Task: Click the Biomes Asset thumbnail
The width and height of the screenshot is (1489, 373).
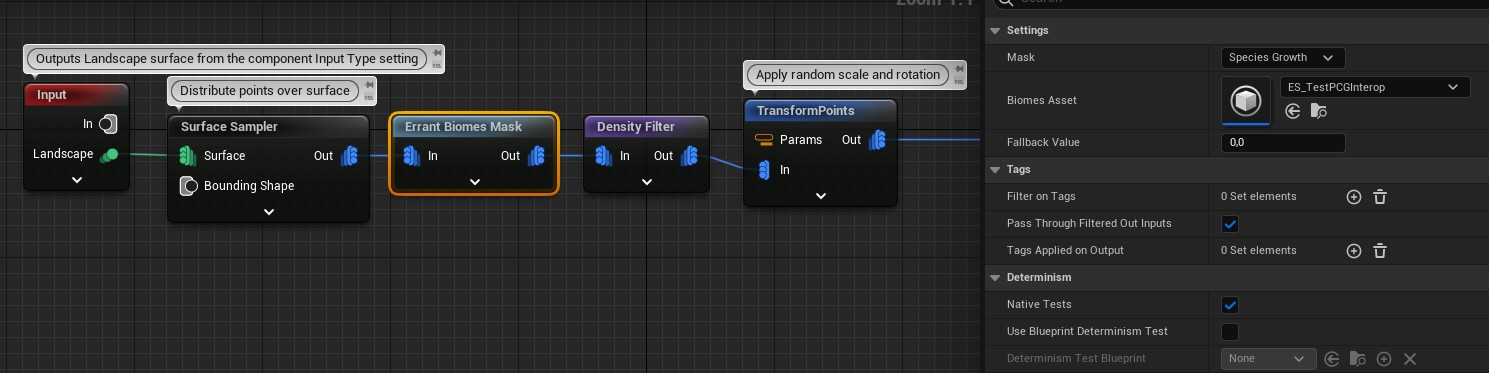Action: click(x=1246, y=101)
